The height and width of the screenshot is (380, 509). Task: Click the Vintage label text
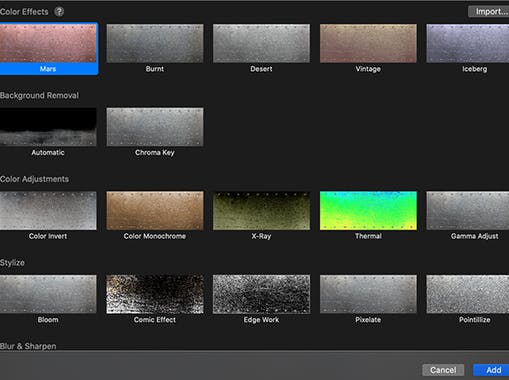[368, 69]
